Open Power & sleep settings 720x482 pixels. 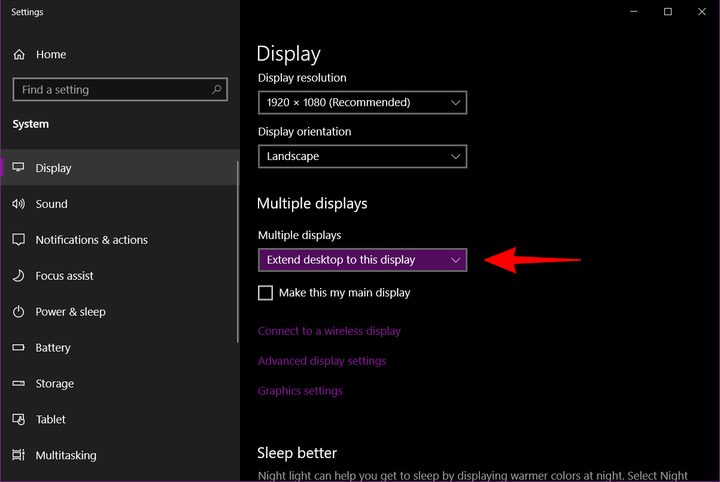tap(119, 312)
